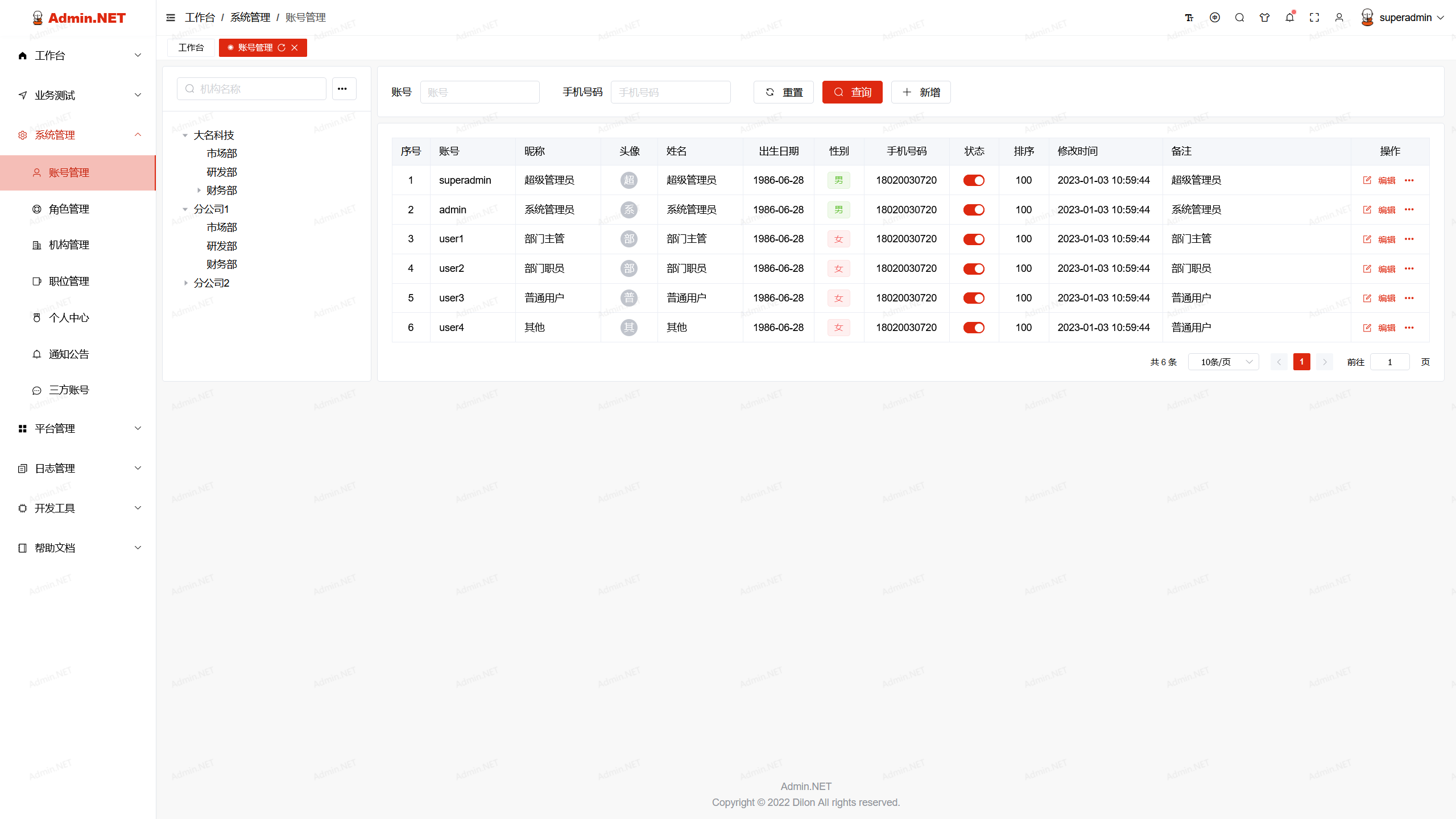This screenshot has width=1456, height=819.
Task: Open the theme shirt icon settings
Action: tap(1264, 18)
